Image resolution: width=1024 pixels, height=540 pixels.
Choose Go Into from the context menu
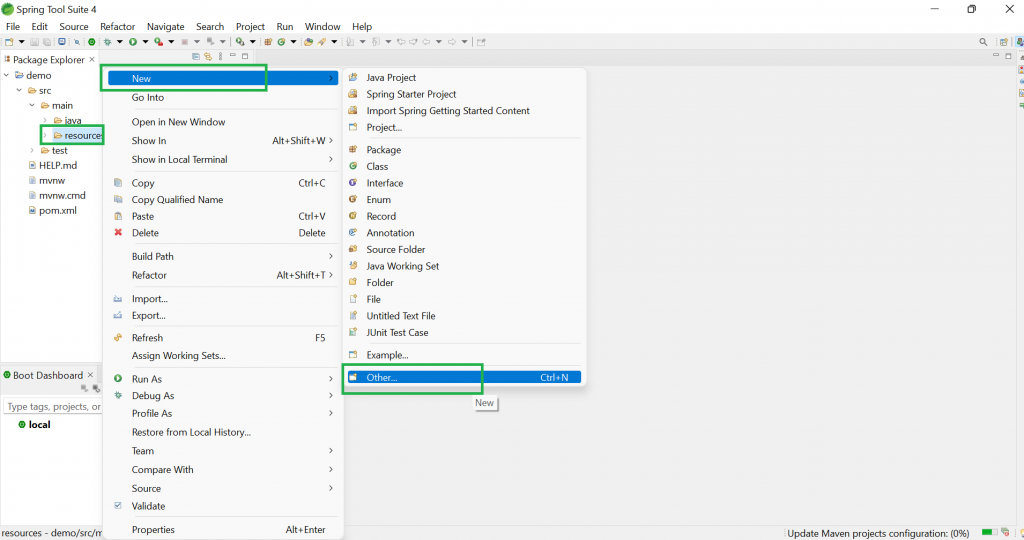point(222,97)
